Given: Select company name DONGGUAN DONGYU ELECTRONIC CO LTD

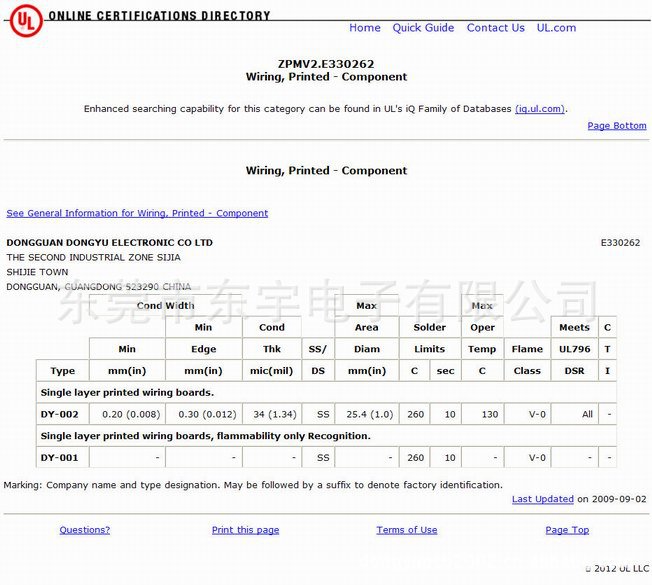Looking at the screenshot, I should coord(109,243).
